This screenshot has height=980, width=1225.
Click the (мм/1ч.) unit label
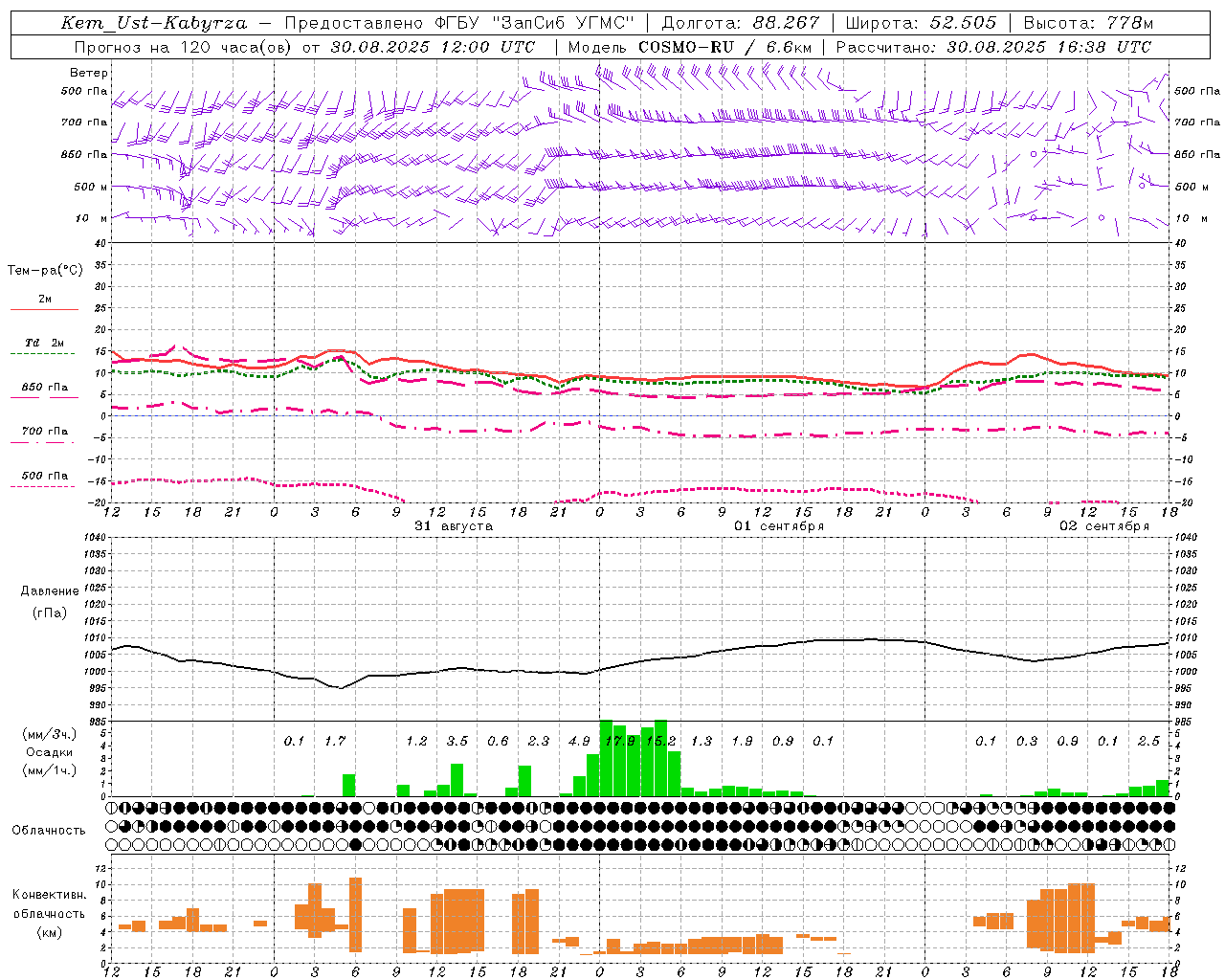tap(49, 770)
